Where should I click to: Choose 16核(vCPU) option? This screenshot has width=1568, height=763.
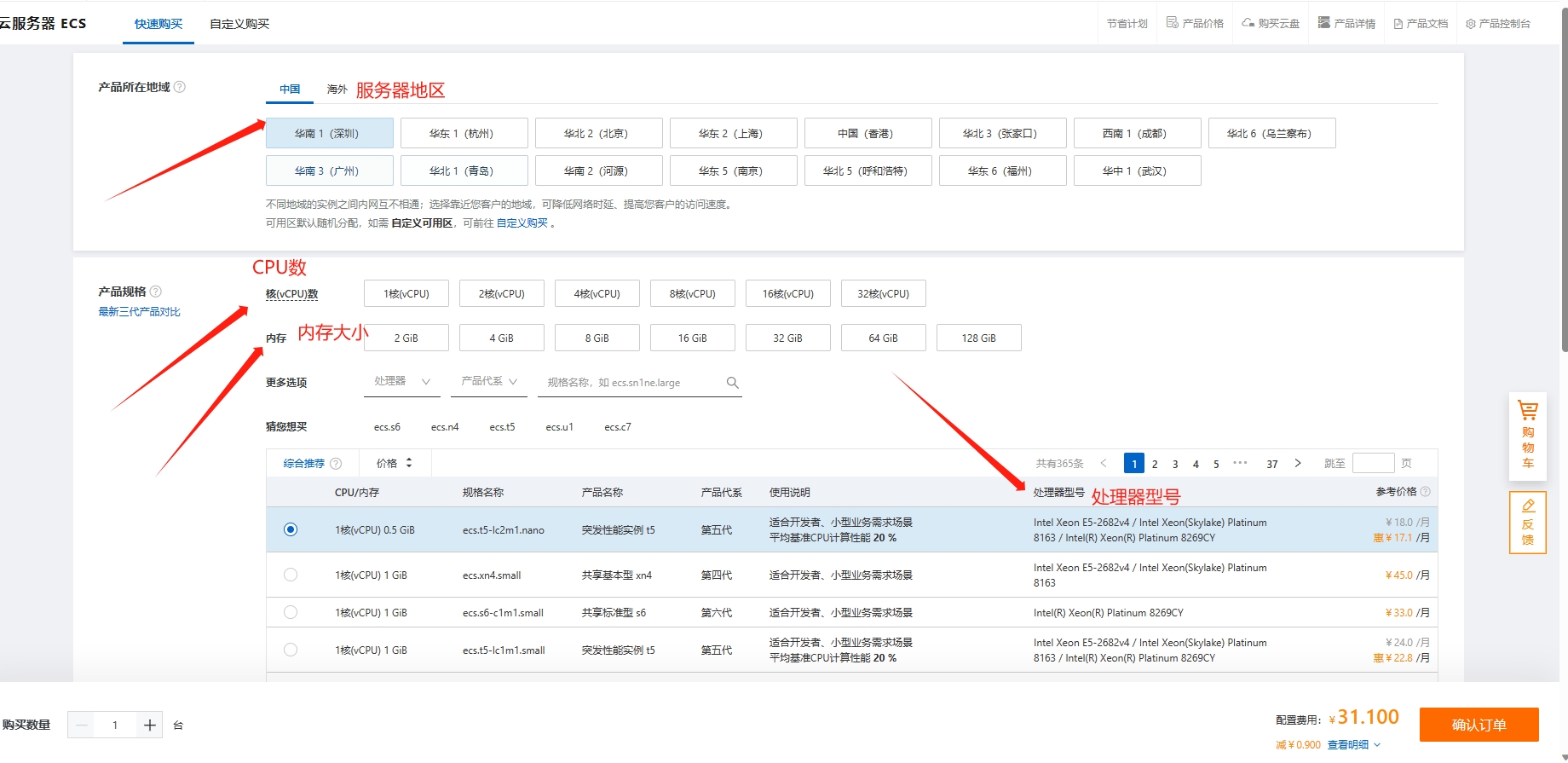(788, 293)
